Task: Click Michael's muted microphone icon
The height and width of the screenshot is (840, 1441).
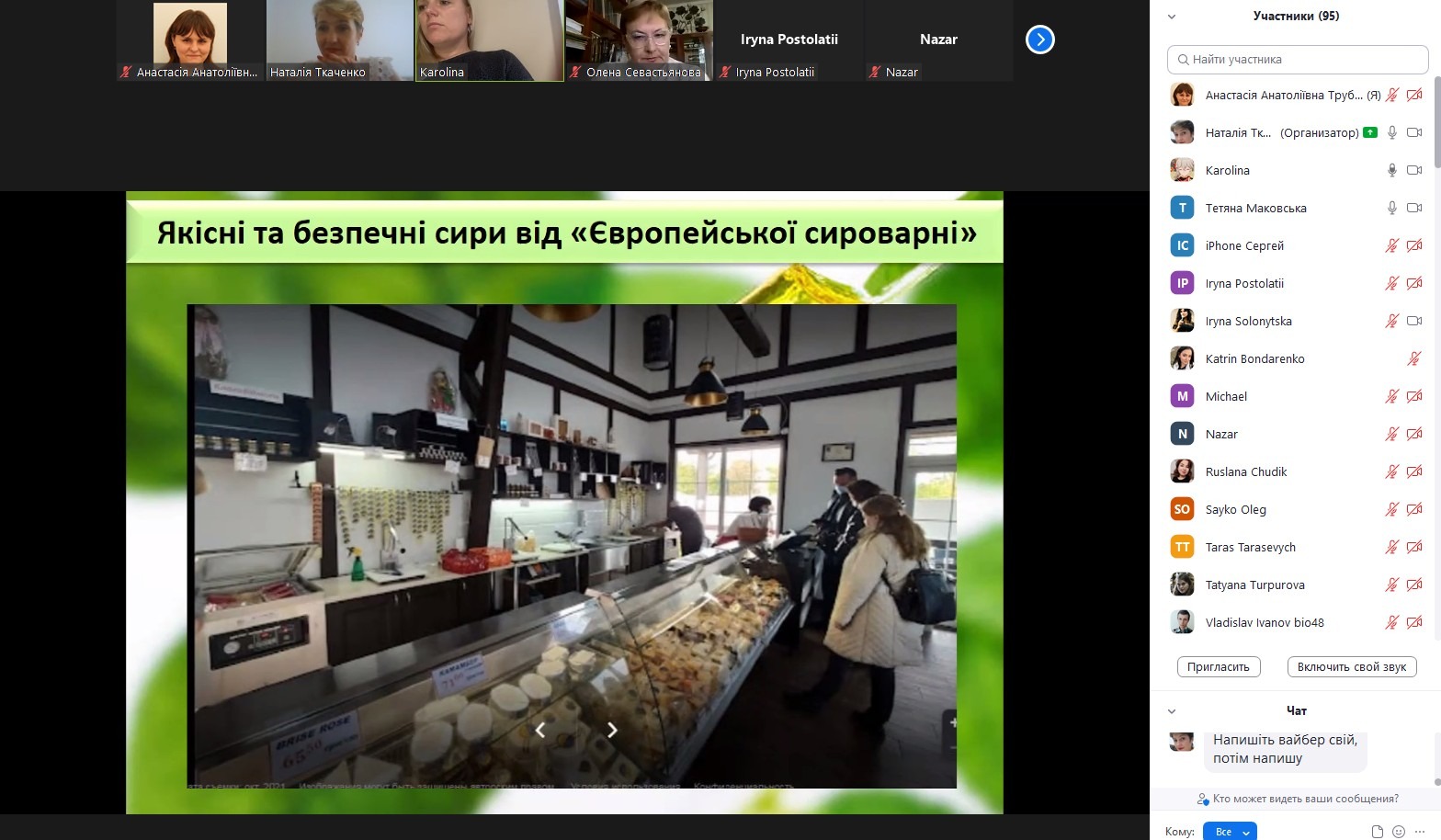Action: click(1392, 396)
